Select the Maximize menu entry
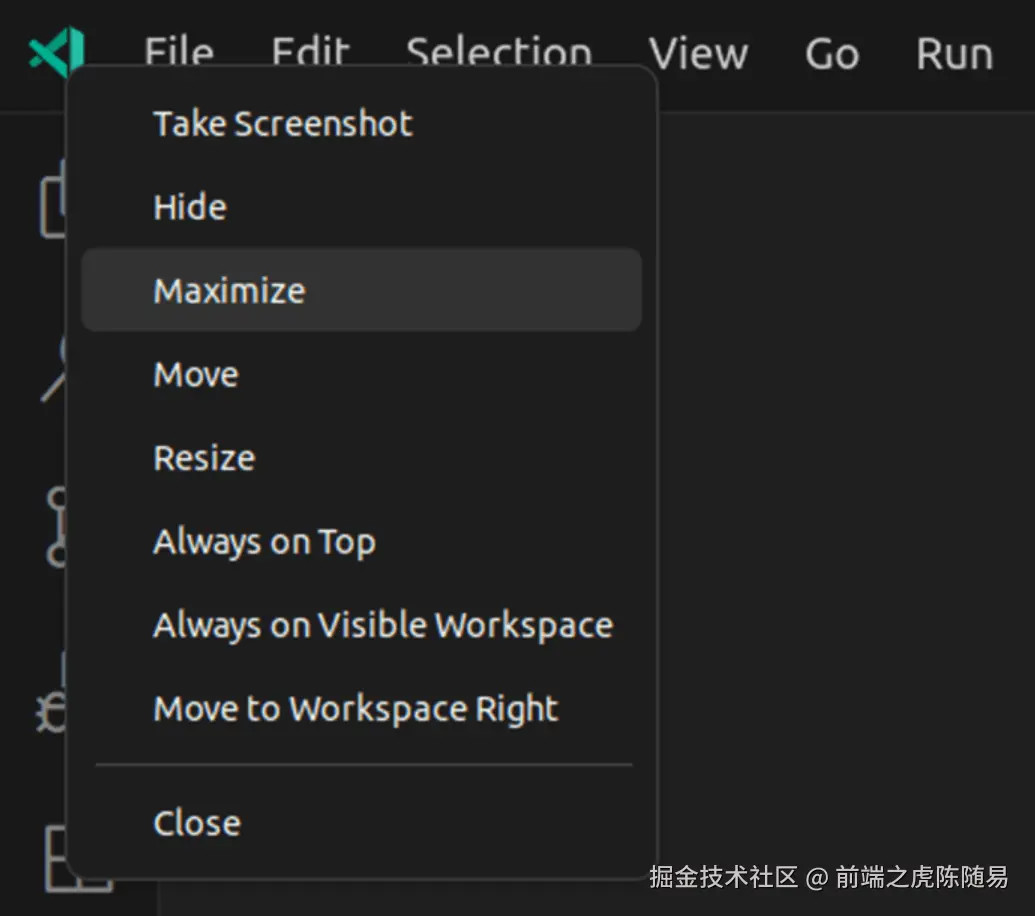 coord(230,291)
